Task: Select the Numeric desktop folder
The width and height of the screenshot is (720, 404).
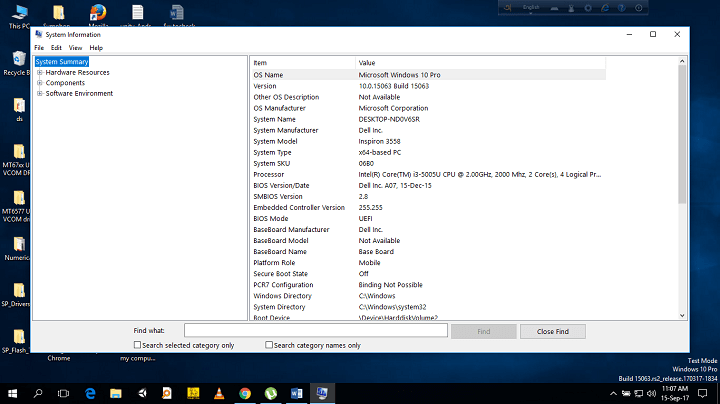Action: (17, 248)
